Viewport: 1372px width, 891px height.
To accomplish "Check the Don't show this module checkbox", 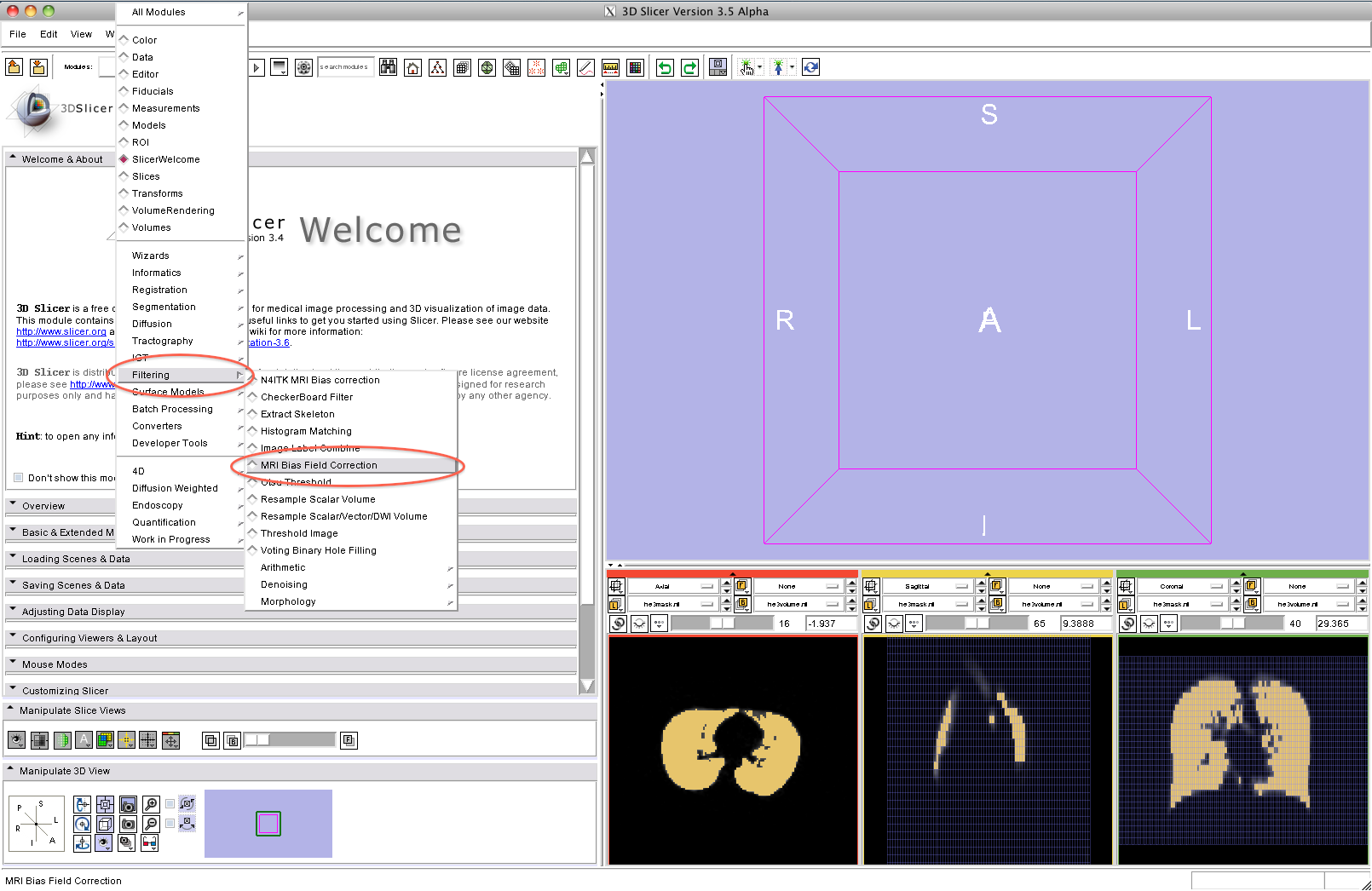I will [19, 478].
